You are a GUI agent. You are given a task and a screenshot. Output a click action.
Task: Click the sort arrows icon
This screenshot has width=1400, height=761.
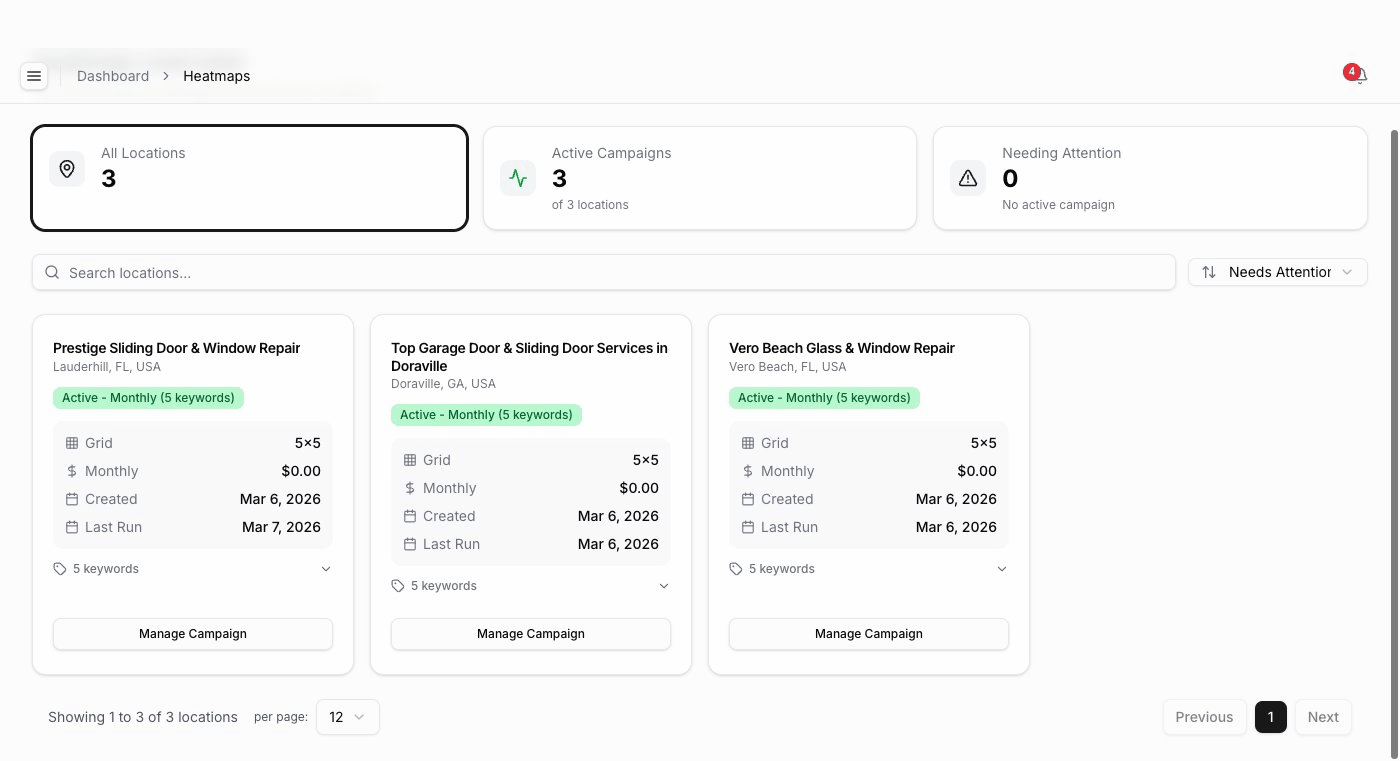pyautogui.click(x=1209, y=272)
